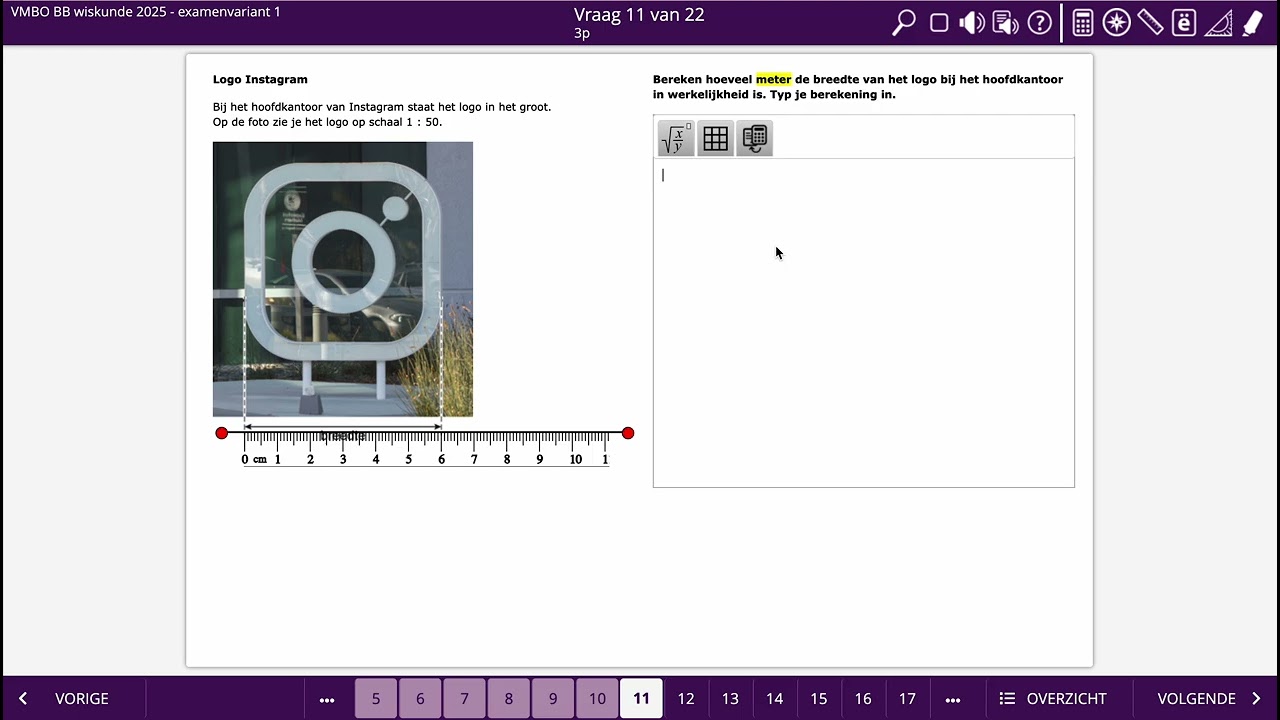Go to next question with VOLGENDE
The height and width of the screenshot is (720, 1280).
(1209, 699)
